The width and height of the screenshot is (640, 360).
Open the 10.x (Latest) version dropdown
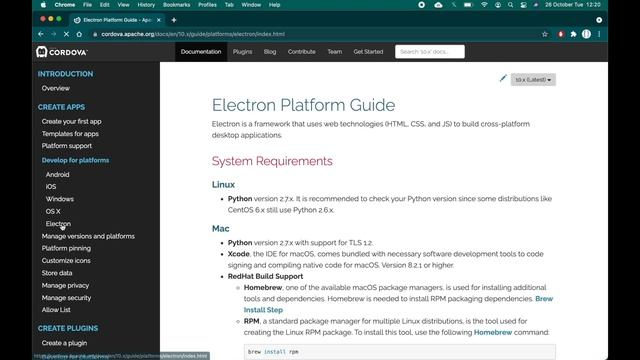tap(533, 80)
